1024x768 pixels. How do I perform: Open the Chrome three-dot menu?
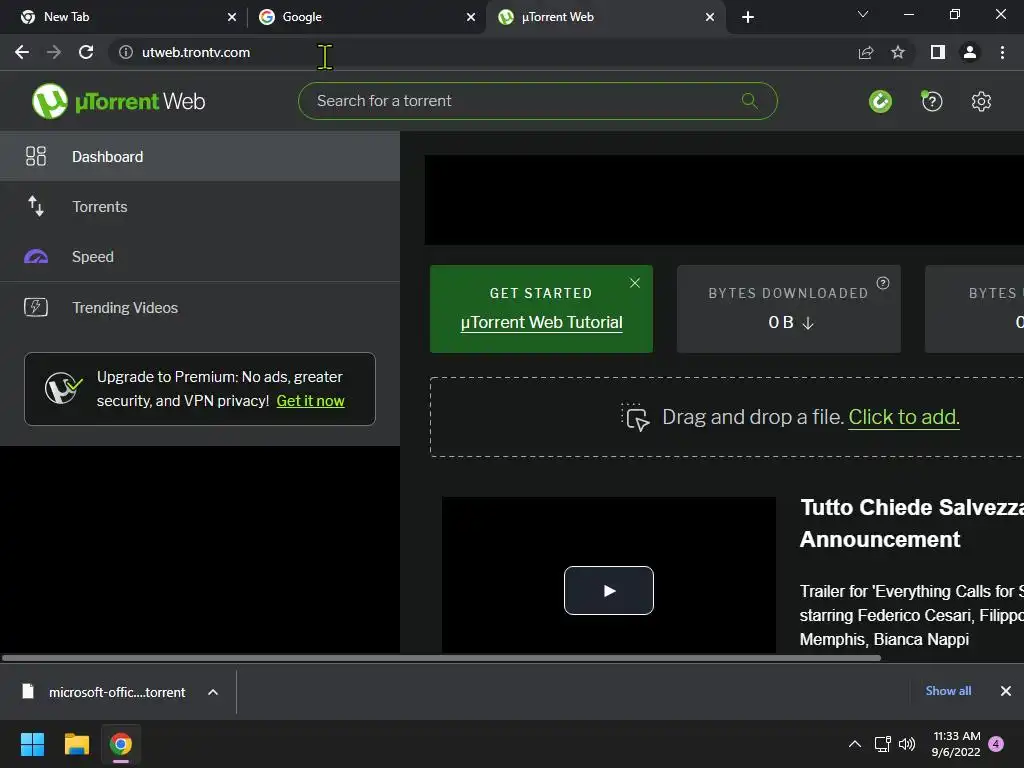point(1002,52)
